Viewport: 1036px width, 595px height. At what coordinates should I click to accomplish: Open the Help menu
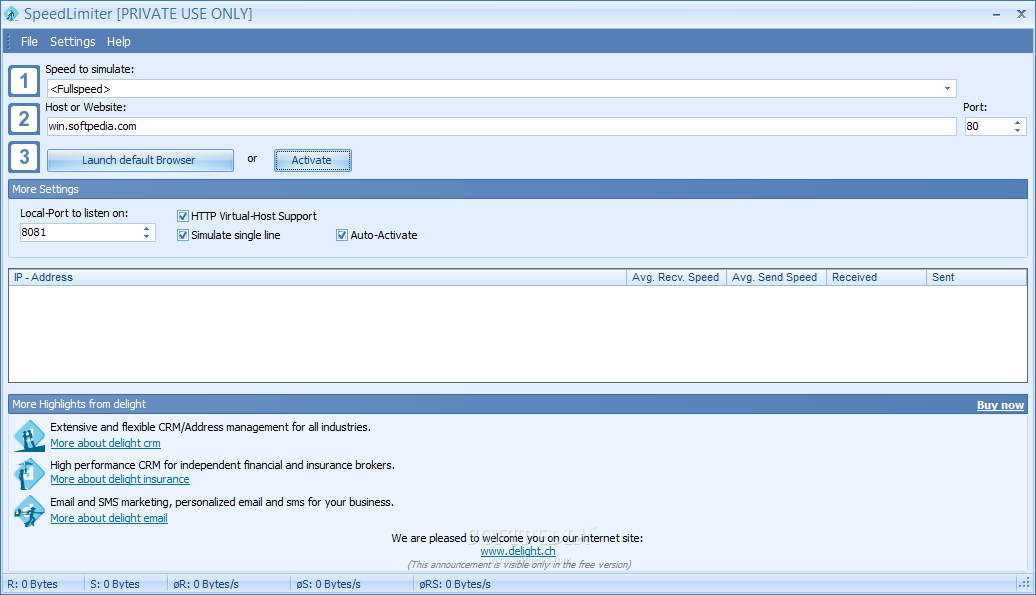click(119, 42)
